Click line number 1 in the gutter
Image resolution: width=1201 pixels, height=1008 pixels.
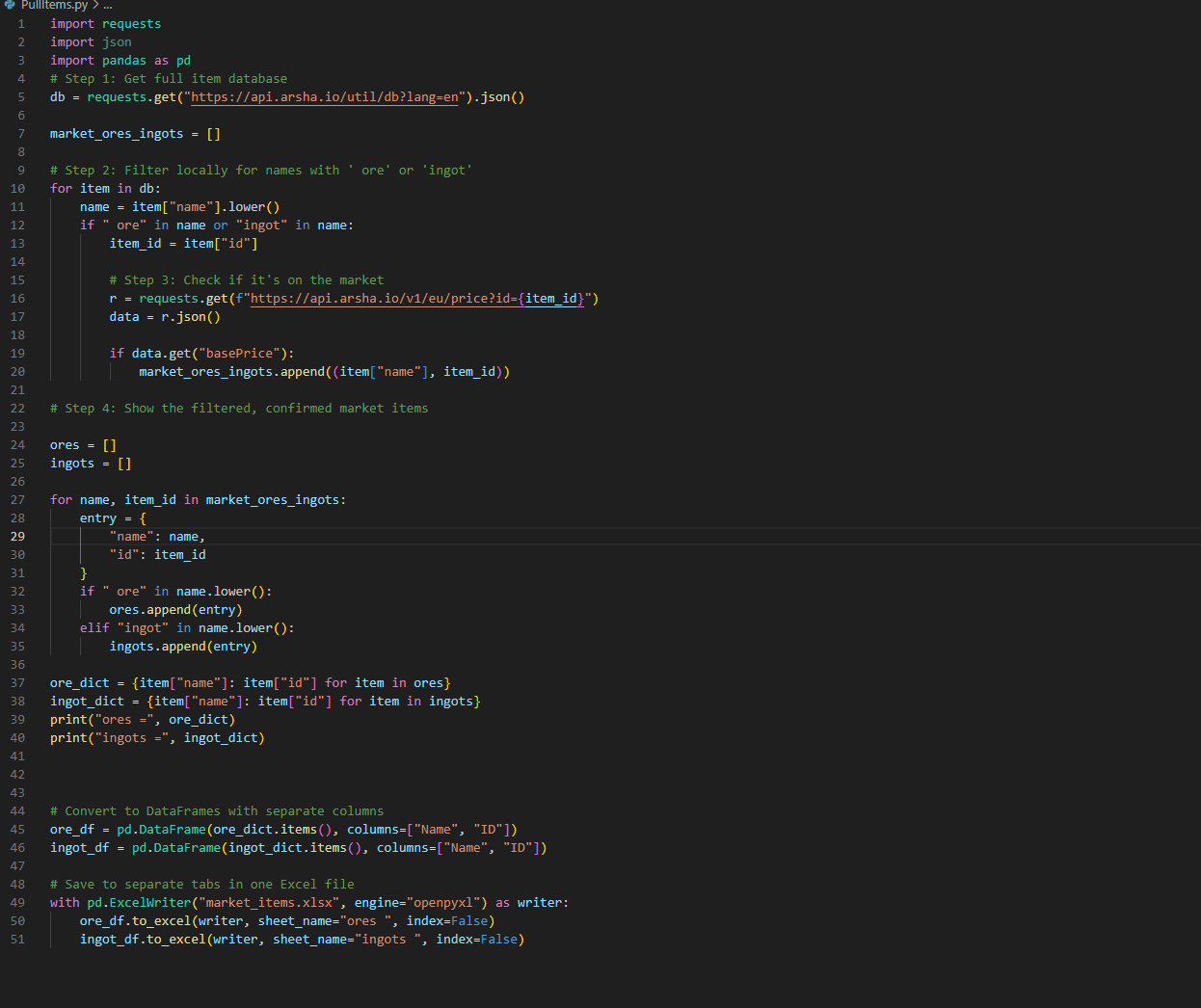21,24
